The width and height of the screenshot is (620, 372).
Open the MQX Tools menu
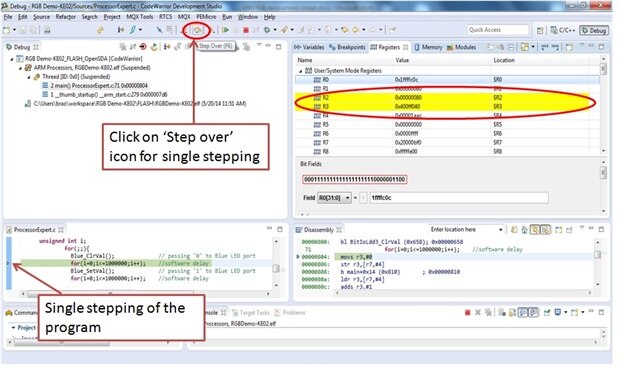(140, 17)
